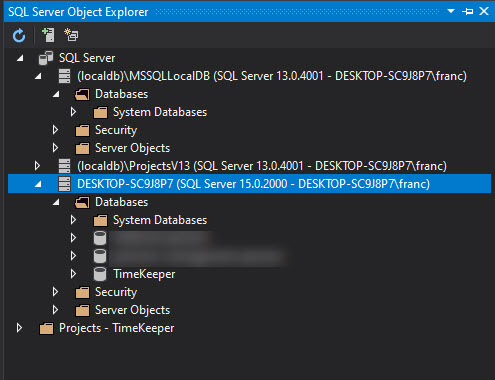Image resolution: width=495 pixels, height=380 pixels.
Task: Click the first blurred database cylinder icon
Action: (100, 238)
